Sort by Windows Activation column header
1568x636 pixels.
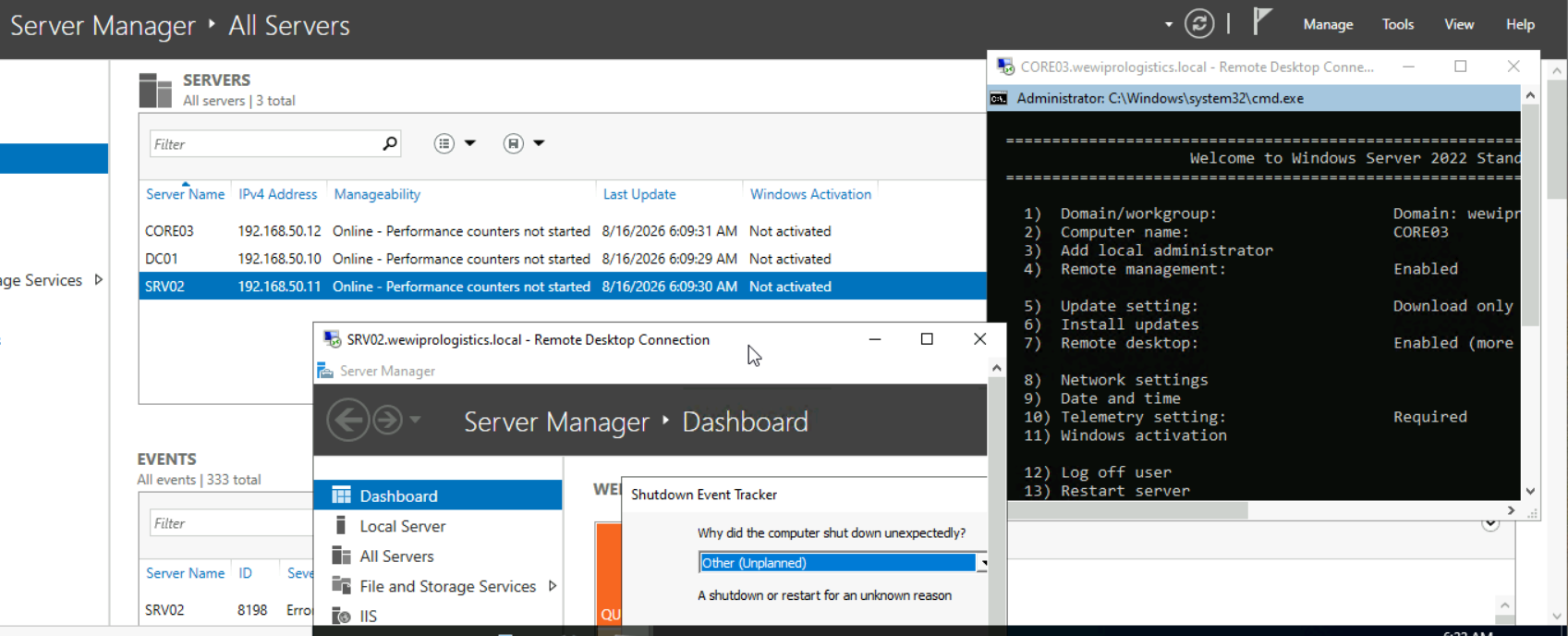(x=810, y=194)
